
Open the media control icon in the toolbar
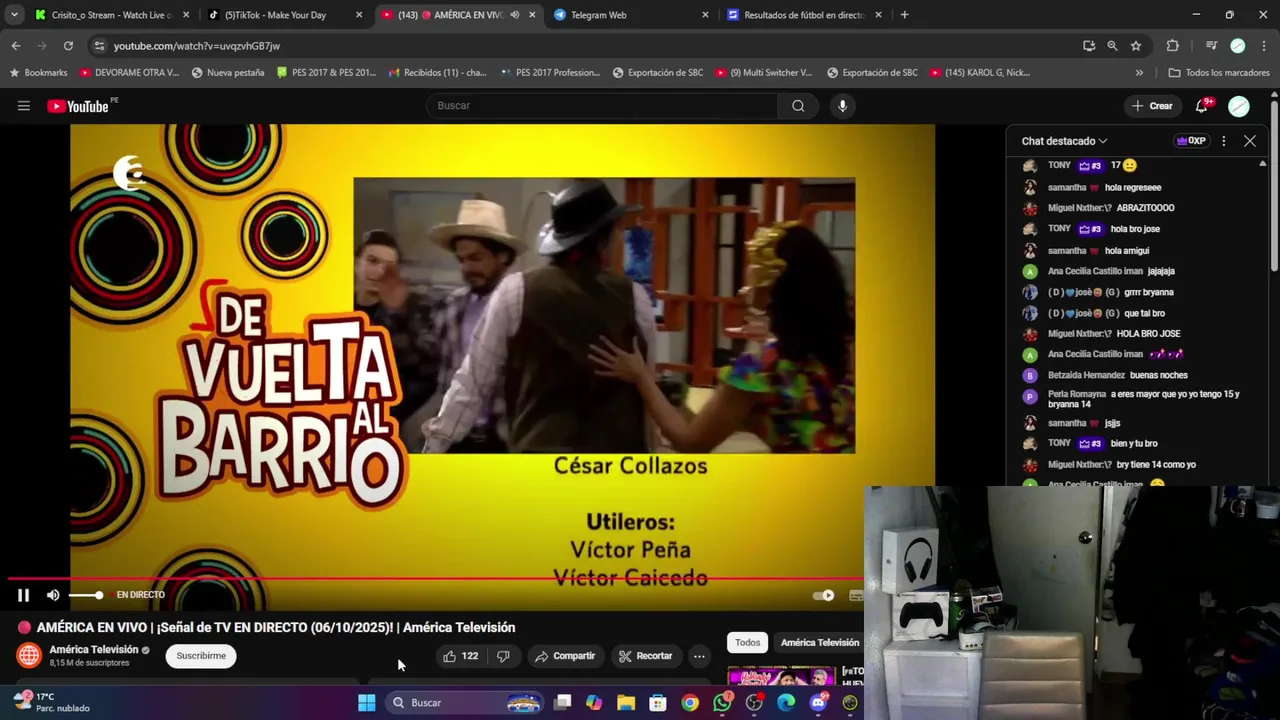click(1211, 46)
